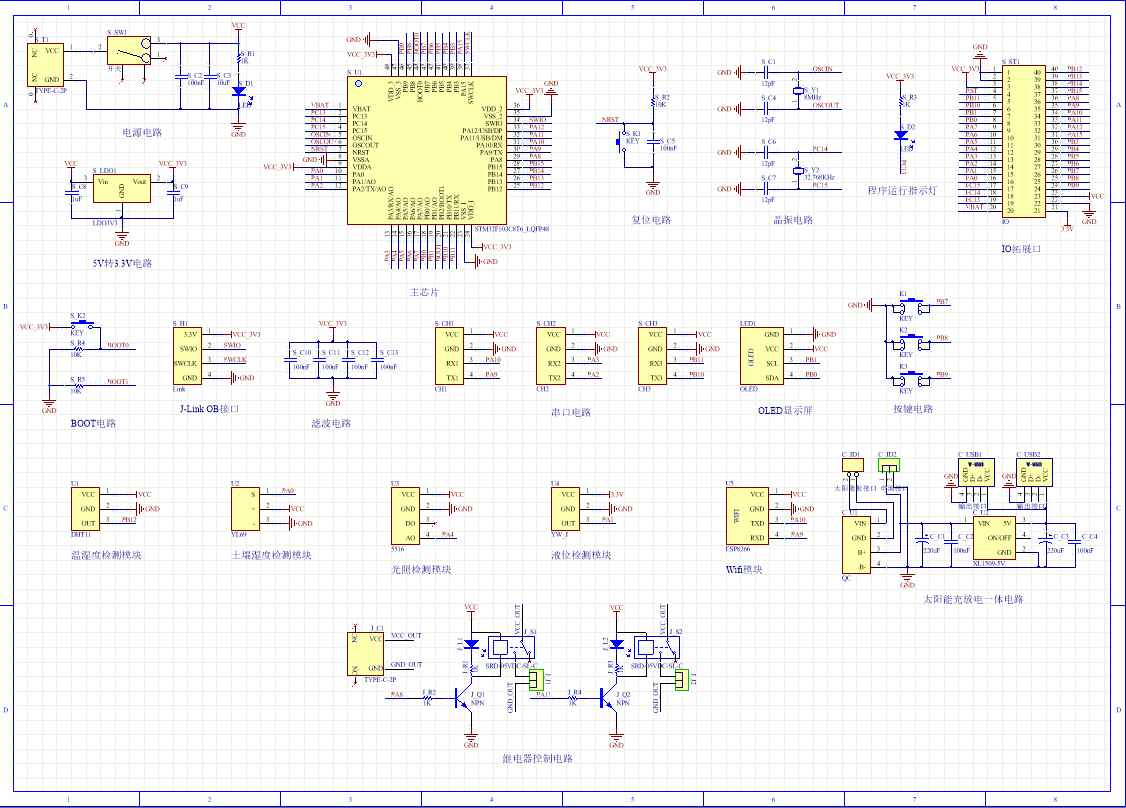Select the green J_J1 terminal connector
Screen dimensions: 1126x808
tap(536, 680)
